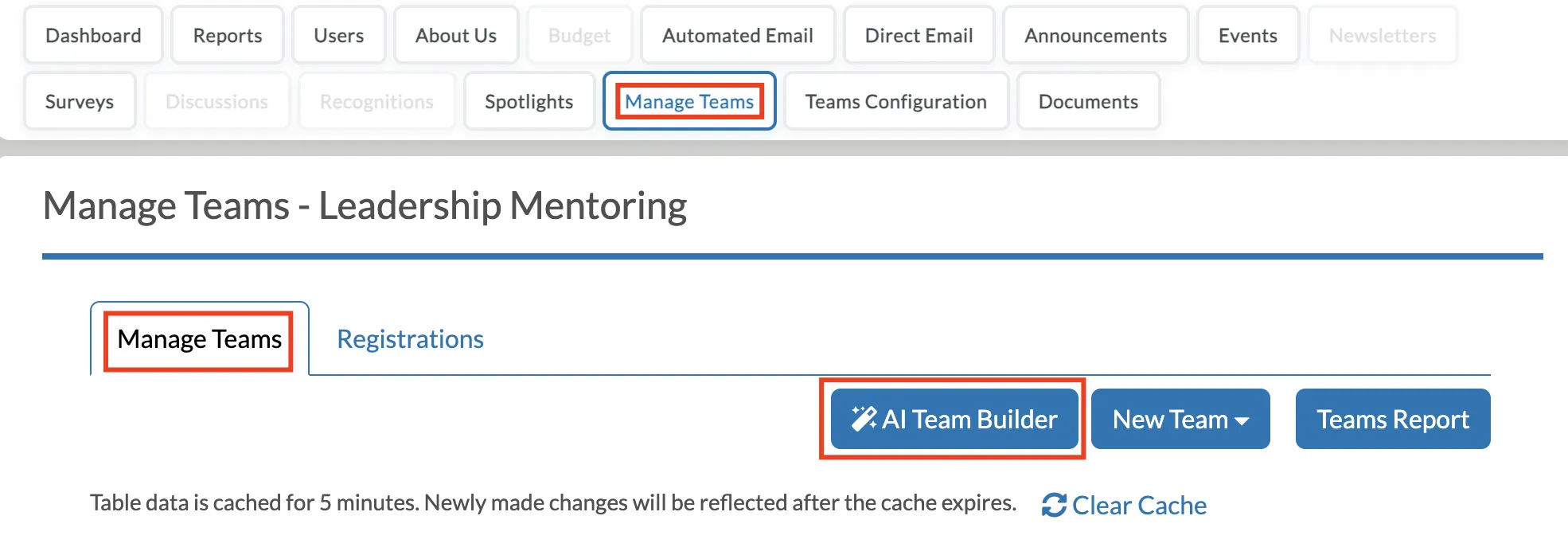Select Manage Teams in top navigation
Screen dimensions: 1568x551
click(689, 101)
